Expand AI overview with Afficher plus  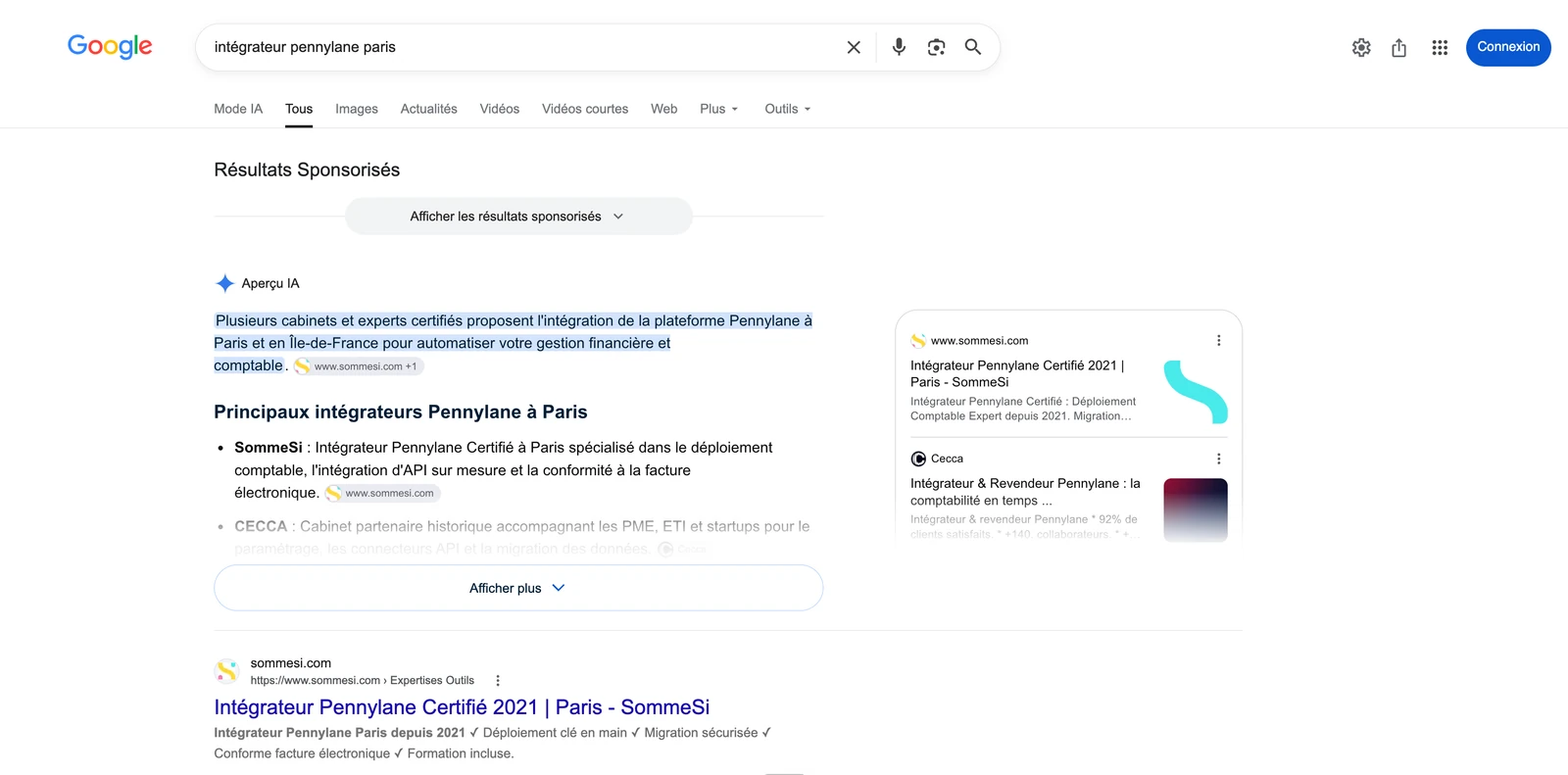pos(518,588)
